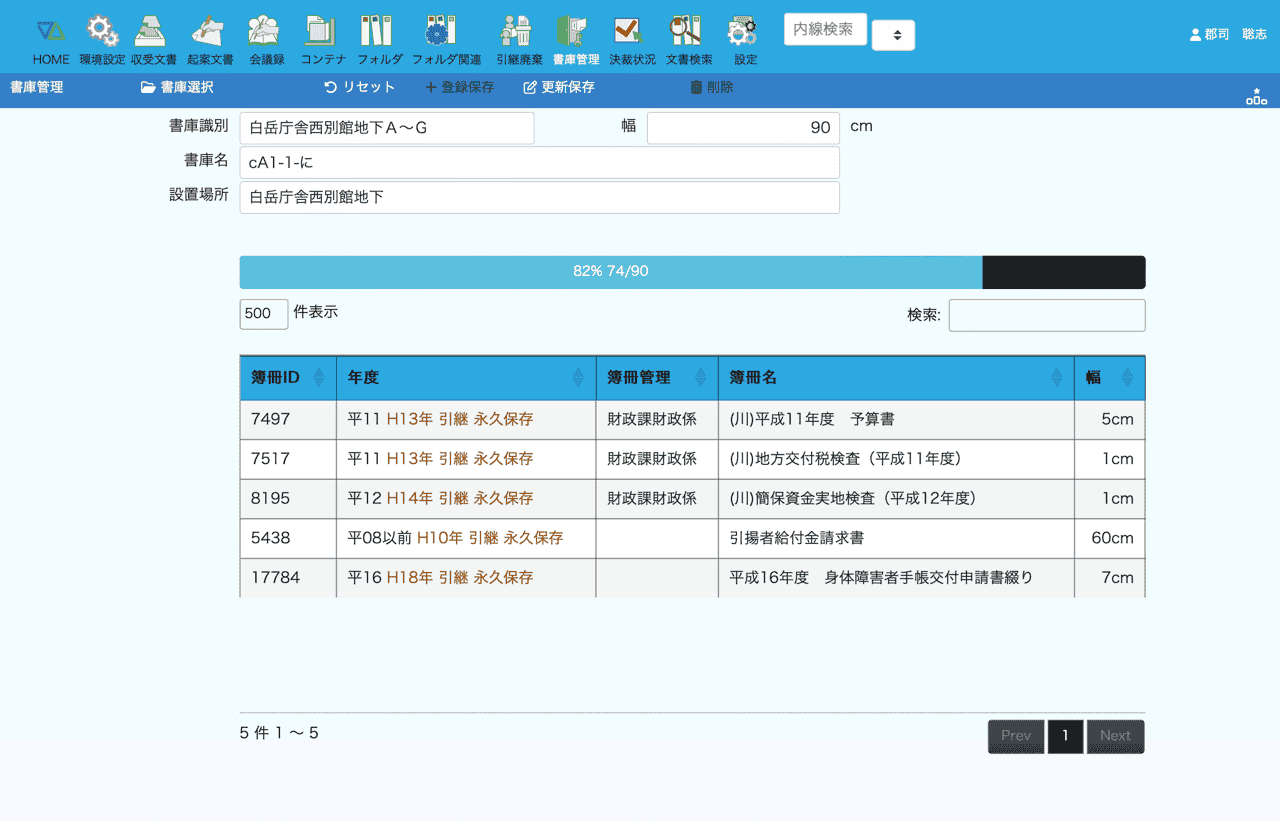Sort table by 簿冊ID column
The width and height of the screenshot is (1280, 821).
tap(288, 378)
